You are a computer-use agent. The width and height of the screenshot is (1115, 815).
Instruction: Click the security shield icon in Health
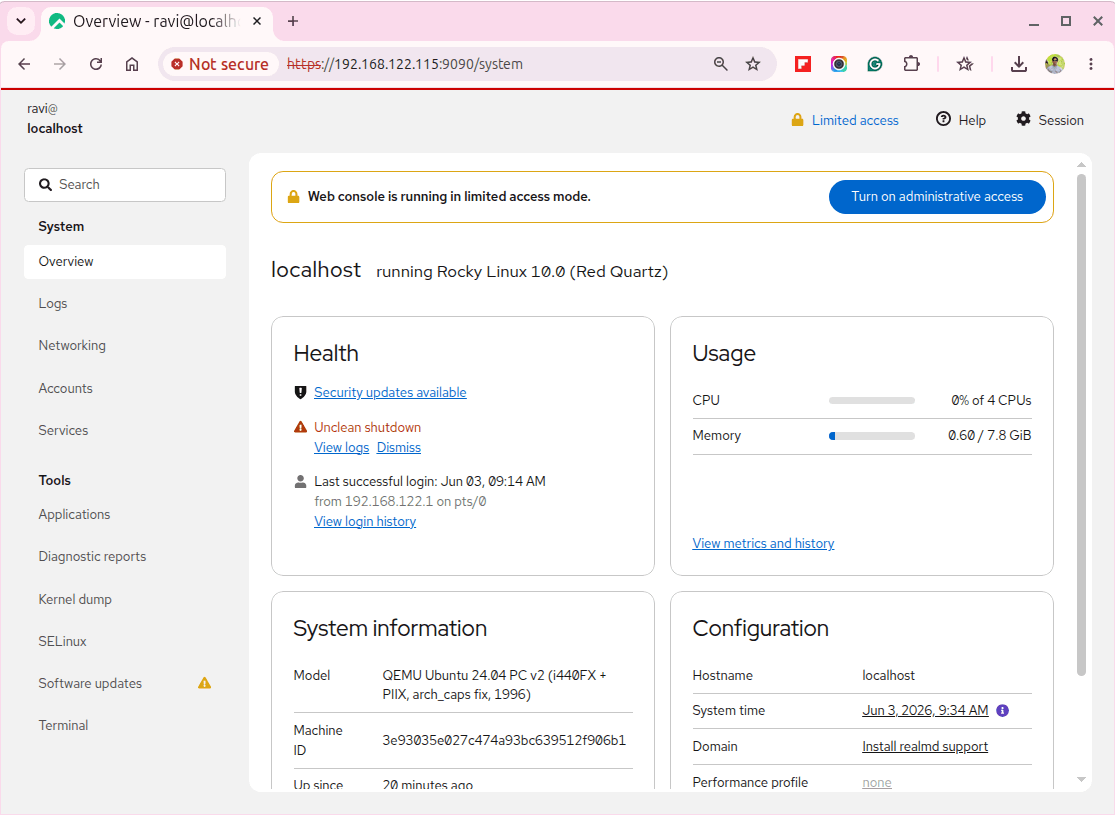[x=301, y=393]
